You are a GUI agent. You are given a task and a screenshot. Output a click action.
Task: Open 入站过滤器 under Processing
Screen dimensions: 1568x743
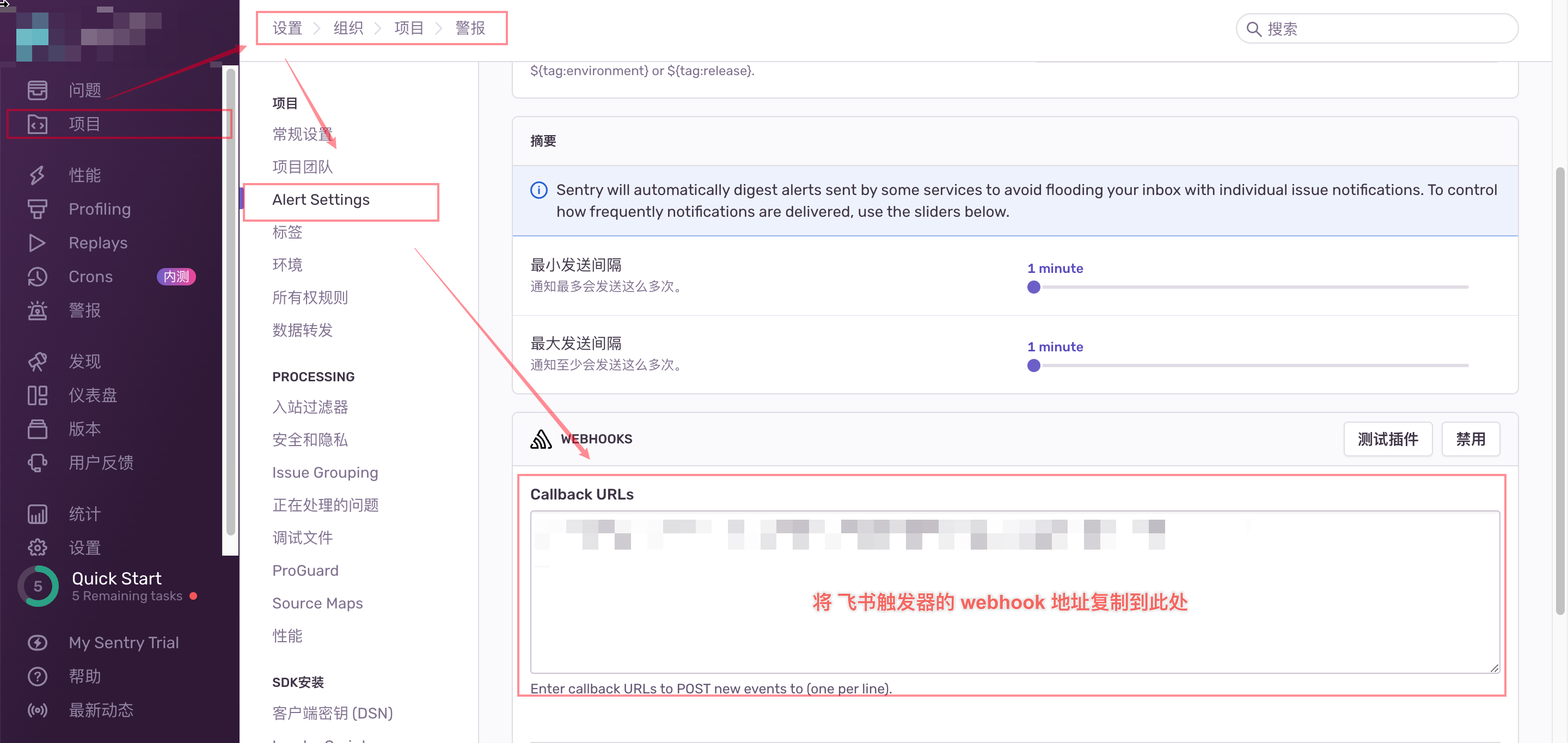point(310,407)
